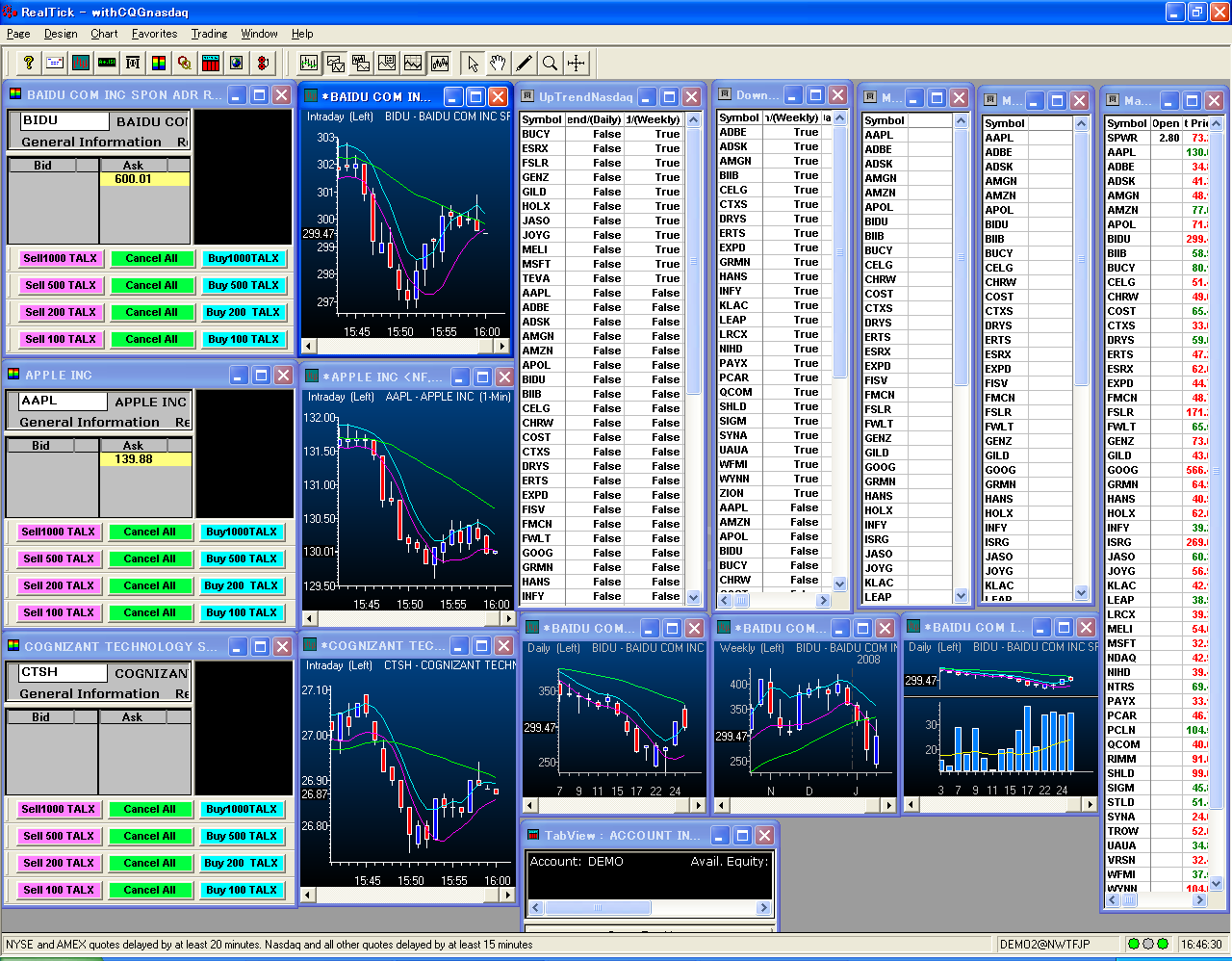
Task: Click the BAIDU daily chart right scroll arrow
Action: click(700, 805)
